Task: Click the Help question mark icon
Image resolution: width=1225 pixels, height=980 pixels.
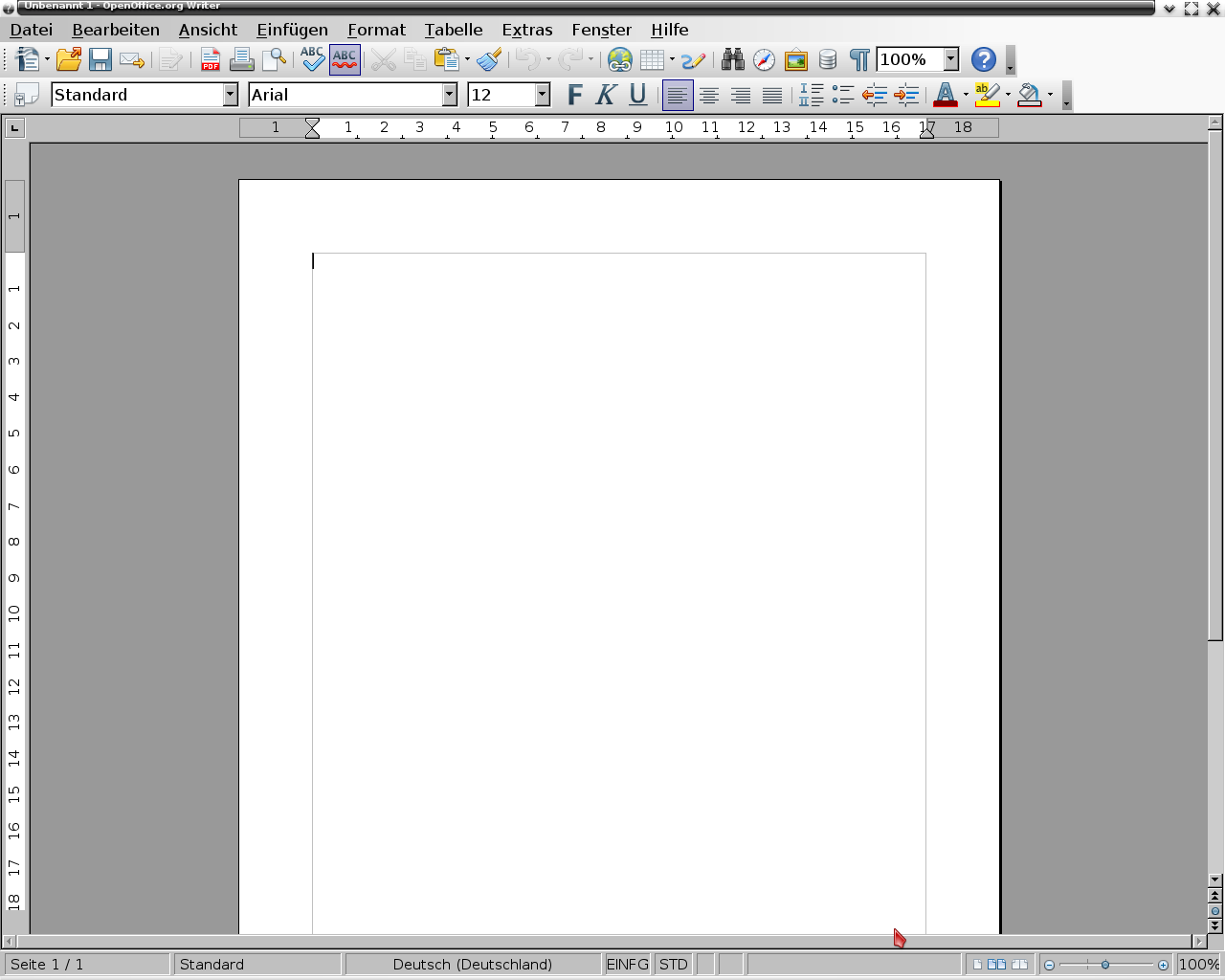Action: pos(983,59)
